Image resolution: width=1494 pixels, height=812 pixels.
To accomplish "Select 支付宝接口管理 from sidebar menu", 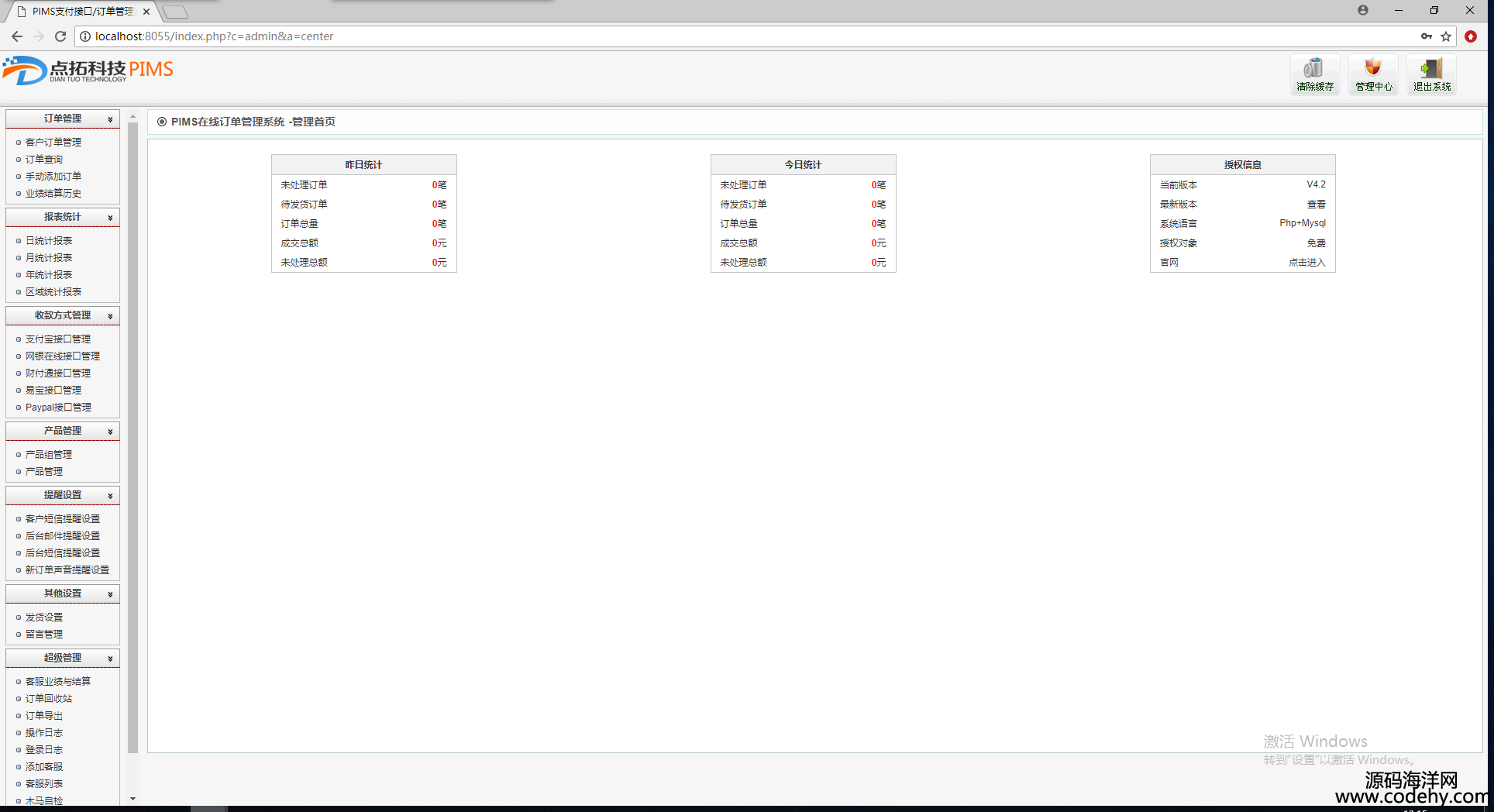I will point(57,339).
